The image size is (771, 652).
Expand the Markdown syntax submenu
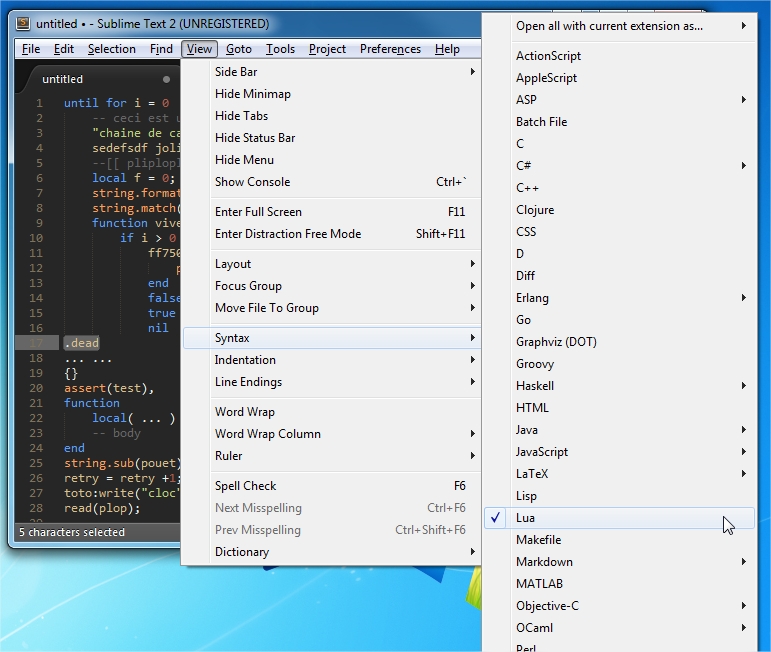619,562
